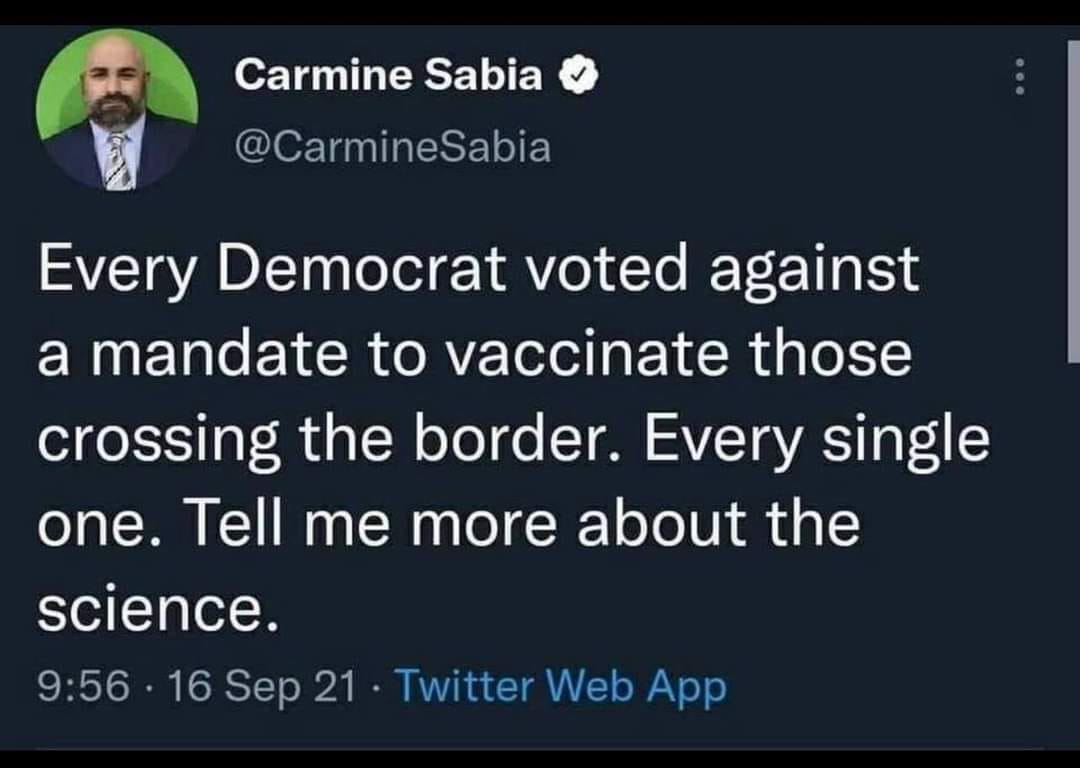
Task: Click the vertical scrollbar on right edge
Action: tap(1074, 200)
